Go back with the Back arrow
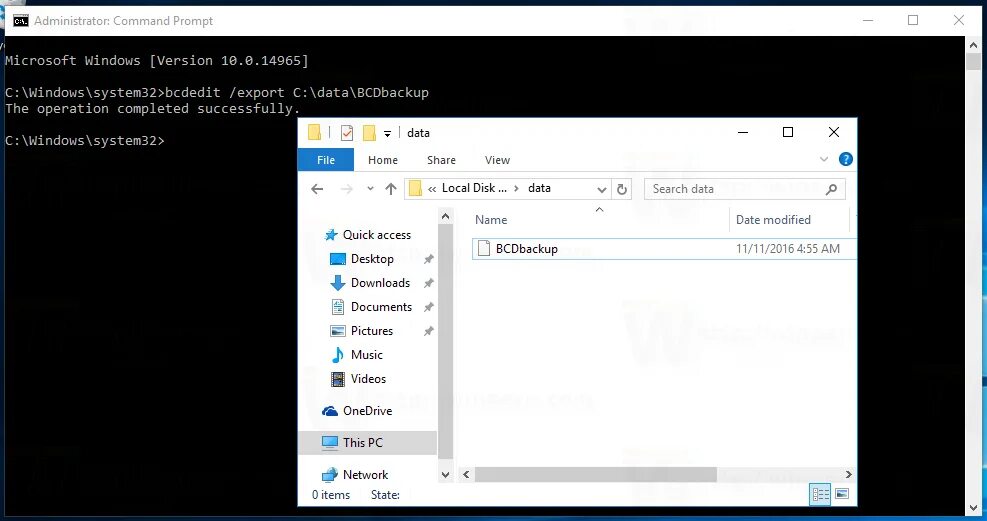This screenshot has width=987, height=521. coord(317,189)
